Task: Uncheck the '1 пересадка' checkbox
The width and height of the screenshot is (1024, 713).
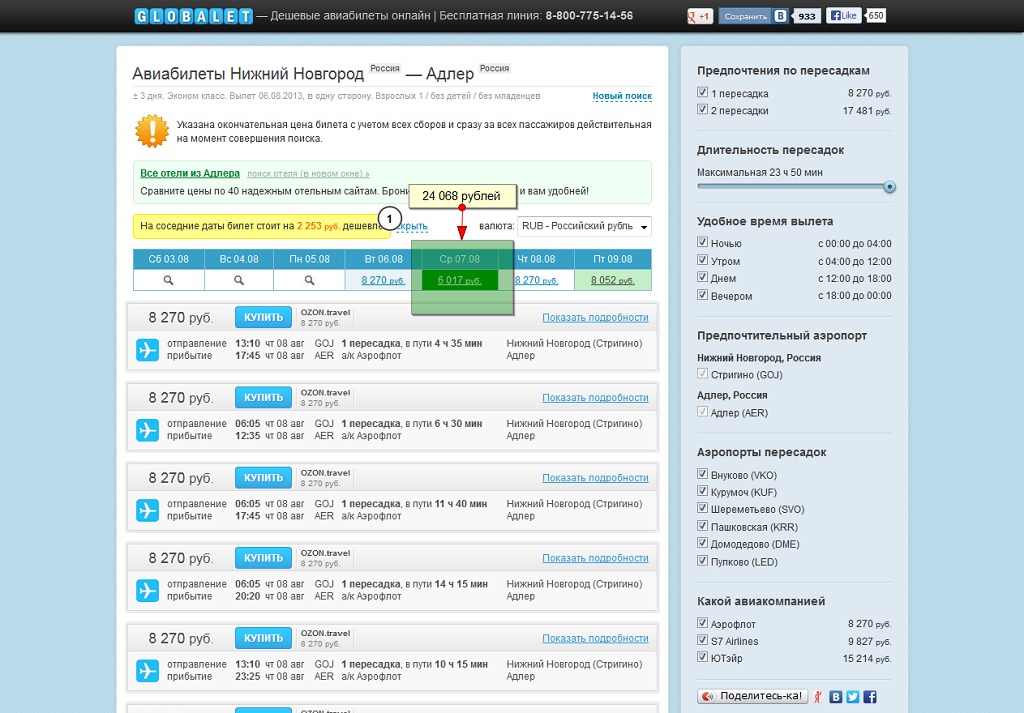Action: [x=703, y=93]
